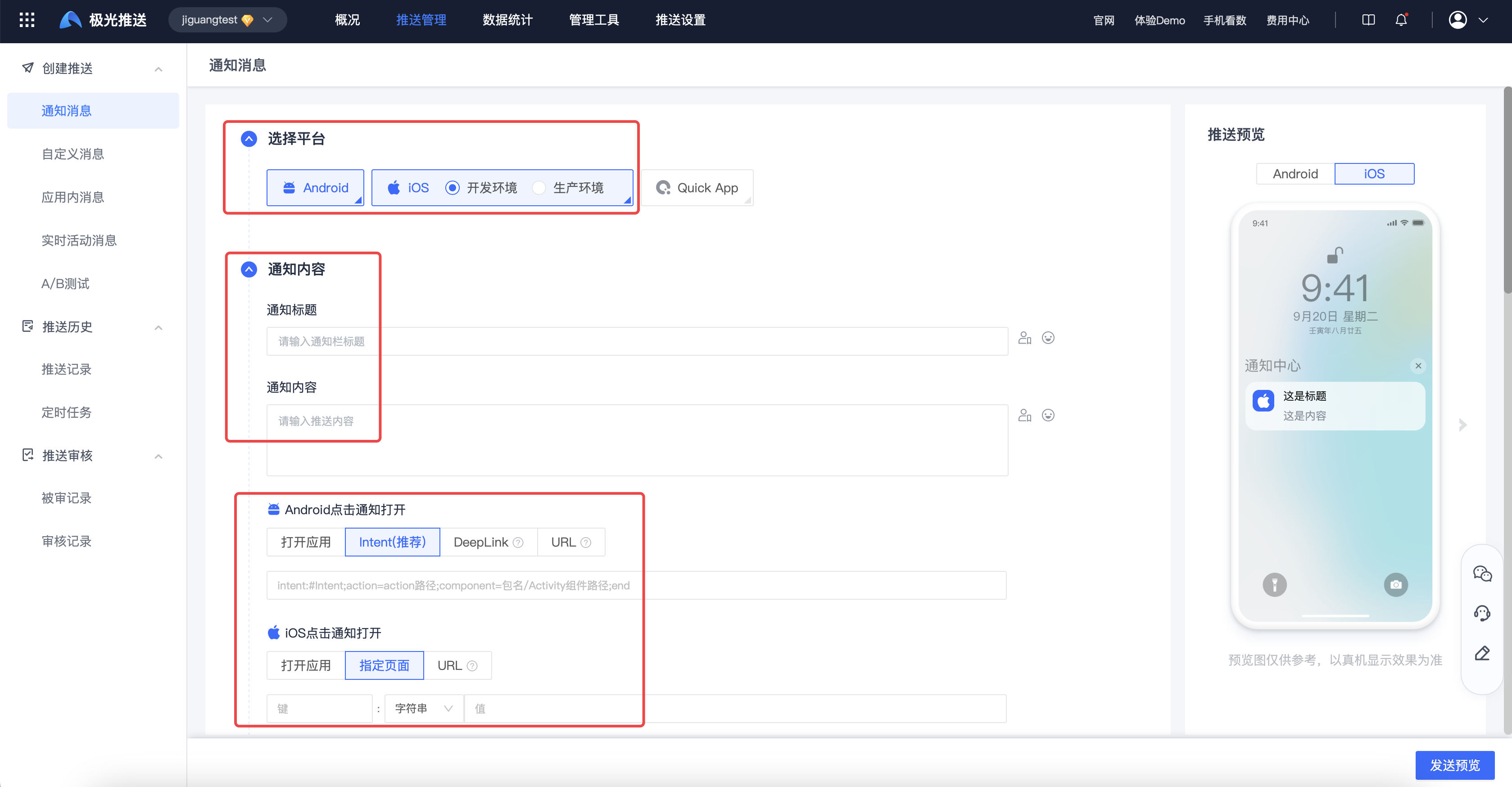Screen dimensions: 1512x787
Task: Open the 字符串 type dropdown
Action: point(424,709)
